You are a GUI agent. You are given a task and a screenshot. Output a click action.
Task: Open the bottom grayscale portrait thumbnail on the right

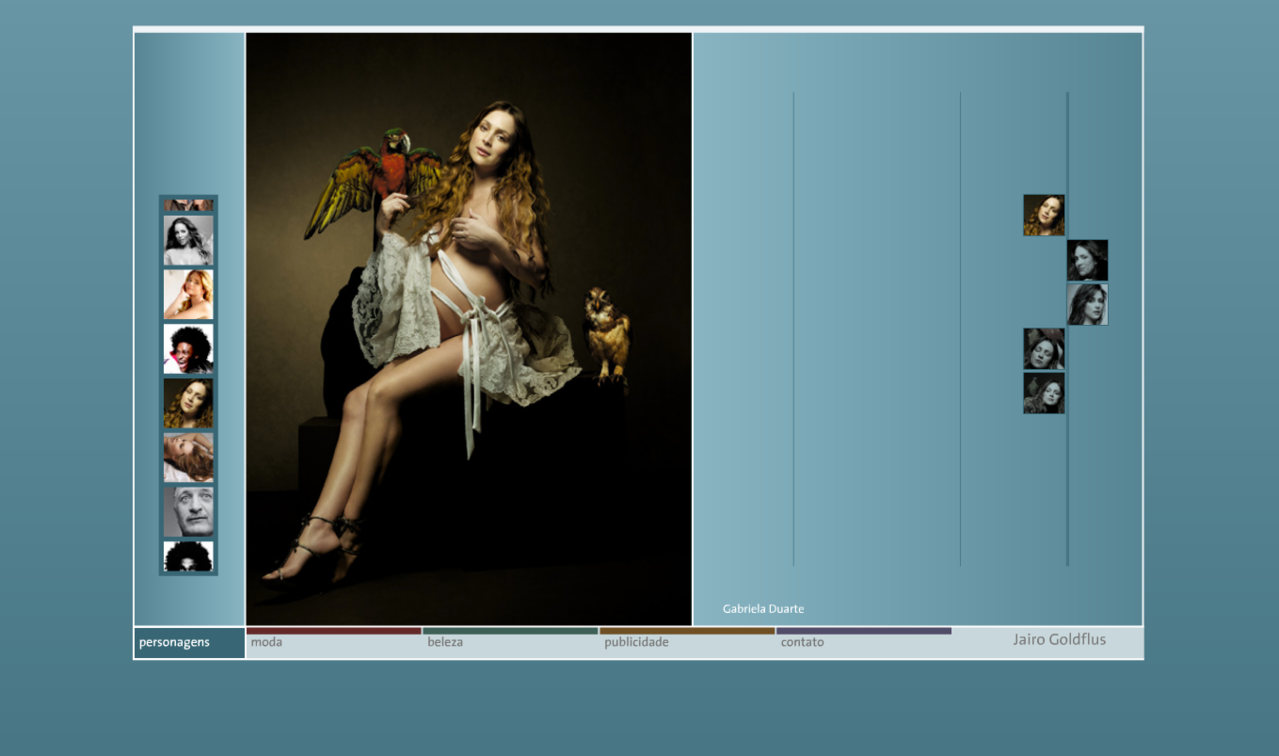coord(1044,393)
